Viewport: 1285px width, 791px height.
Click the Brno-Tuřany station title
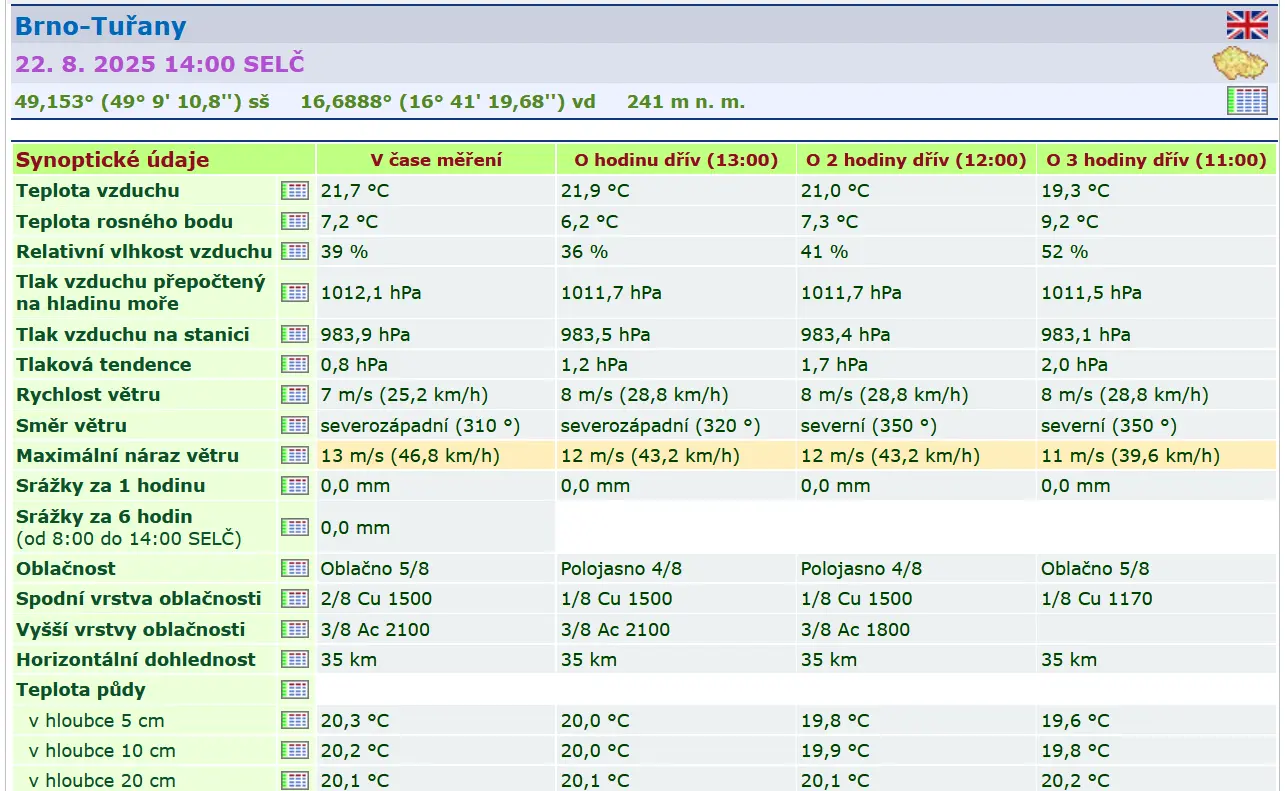coord(100,27)
